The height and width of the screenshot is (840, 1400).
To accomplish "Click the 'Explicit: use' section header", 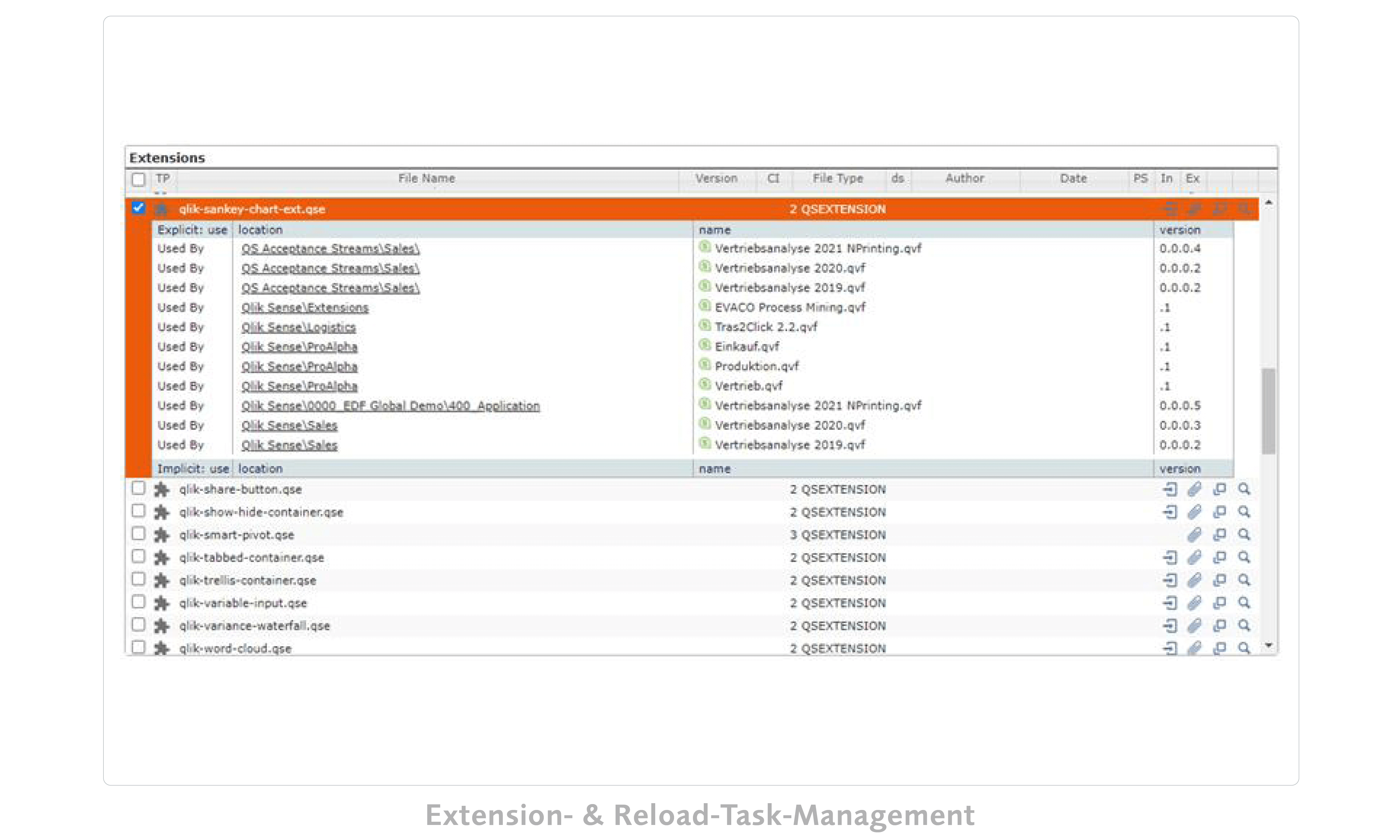I will 192,230.
